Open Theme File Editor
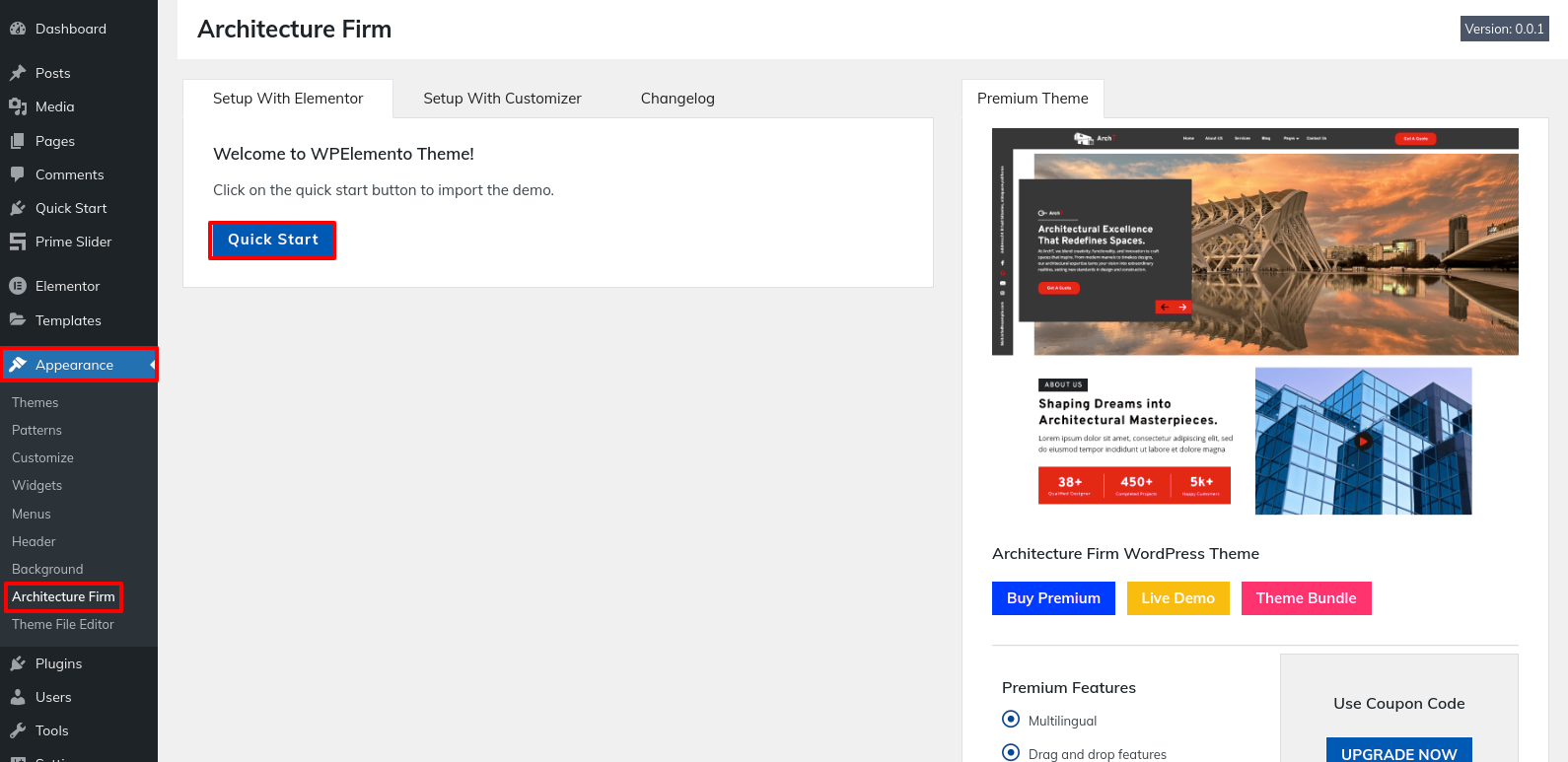The width and height of the screenshot is (1568, 762). tap(63, 624)
